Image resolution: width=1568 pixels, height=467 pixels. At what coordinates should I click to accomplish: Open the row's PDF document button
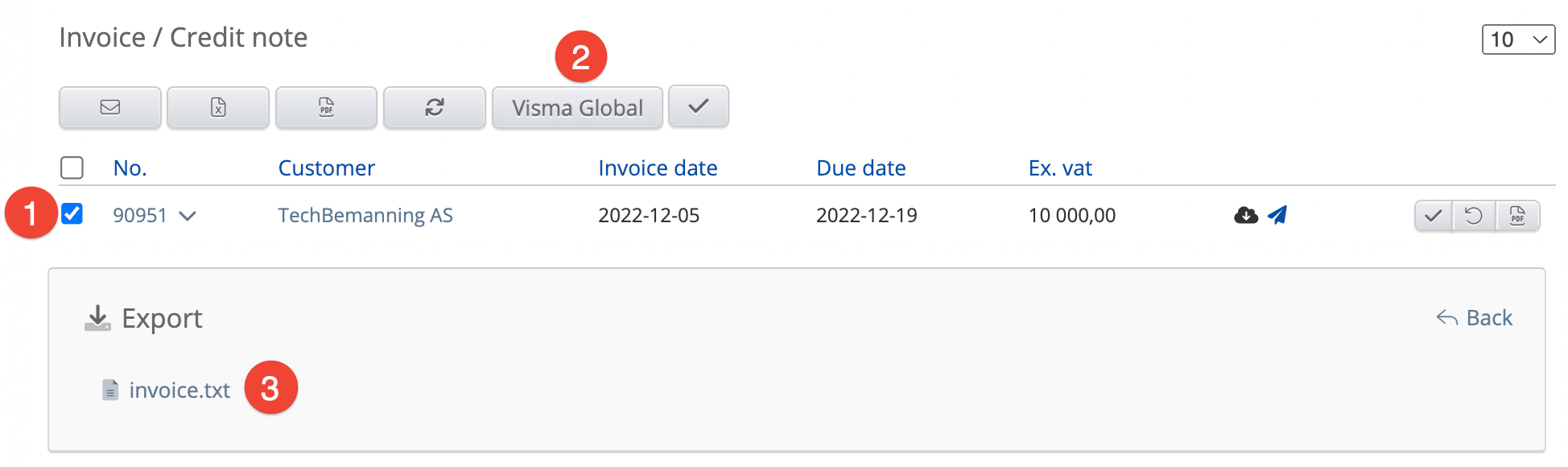click(x=1517, y=216)
